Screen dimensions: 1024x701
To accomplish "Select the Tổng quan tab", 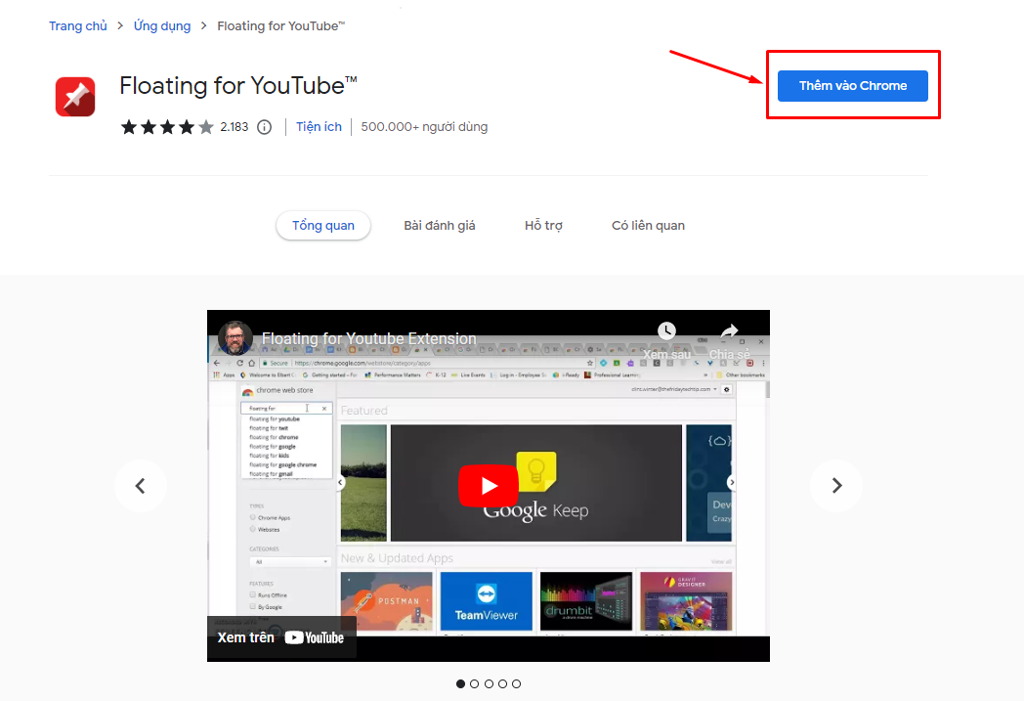I will tap(323, 225).
